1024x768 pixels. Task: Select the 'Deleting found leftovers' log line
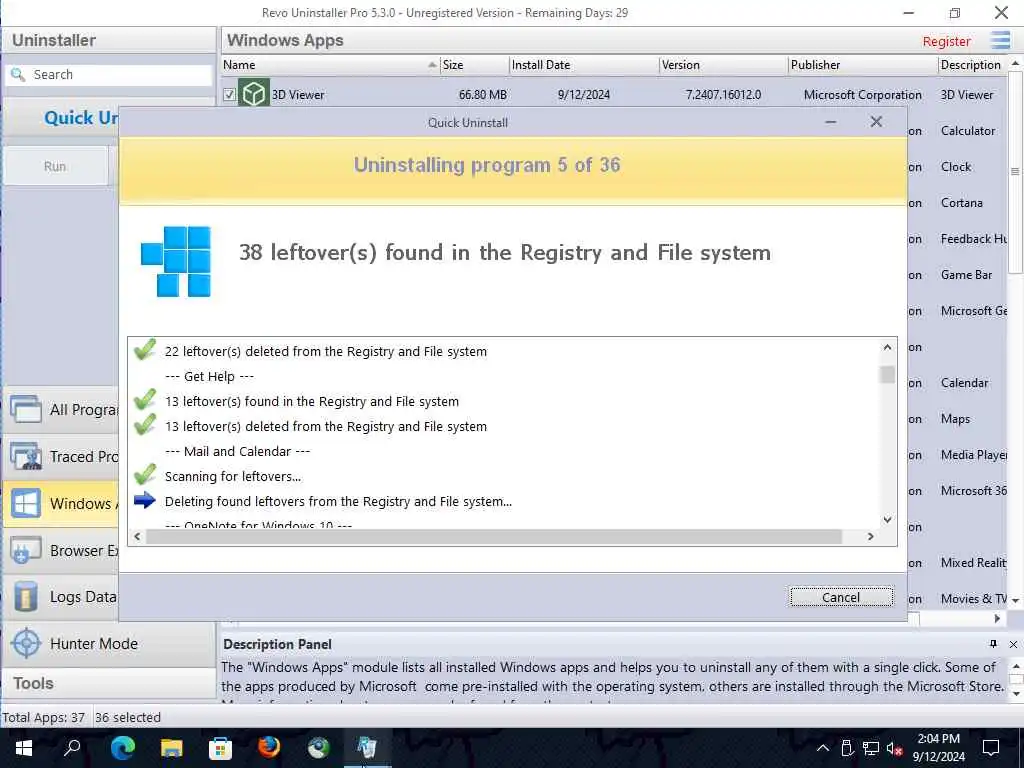[338, 502]
